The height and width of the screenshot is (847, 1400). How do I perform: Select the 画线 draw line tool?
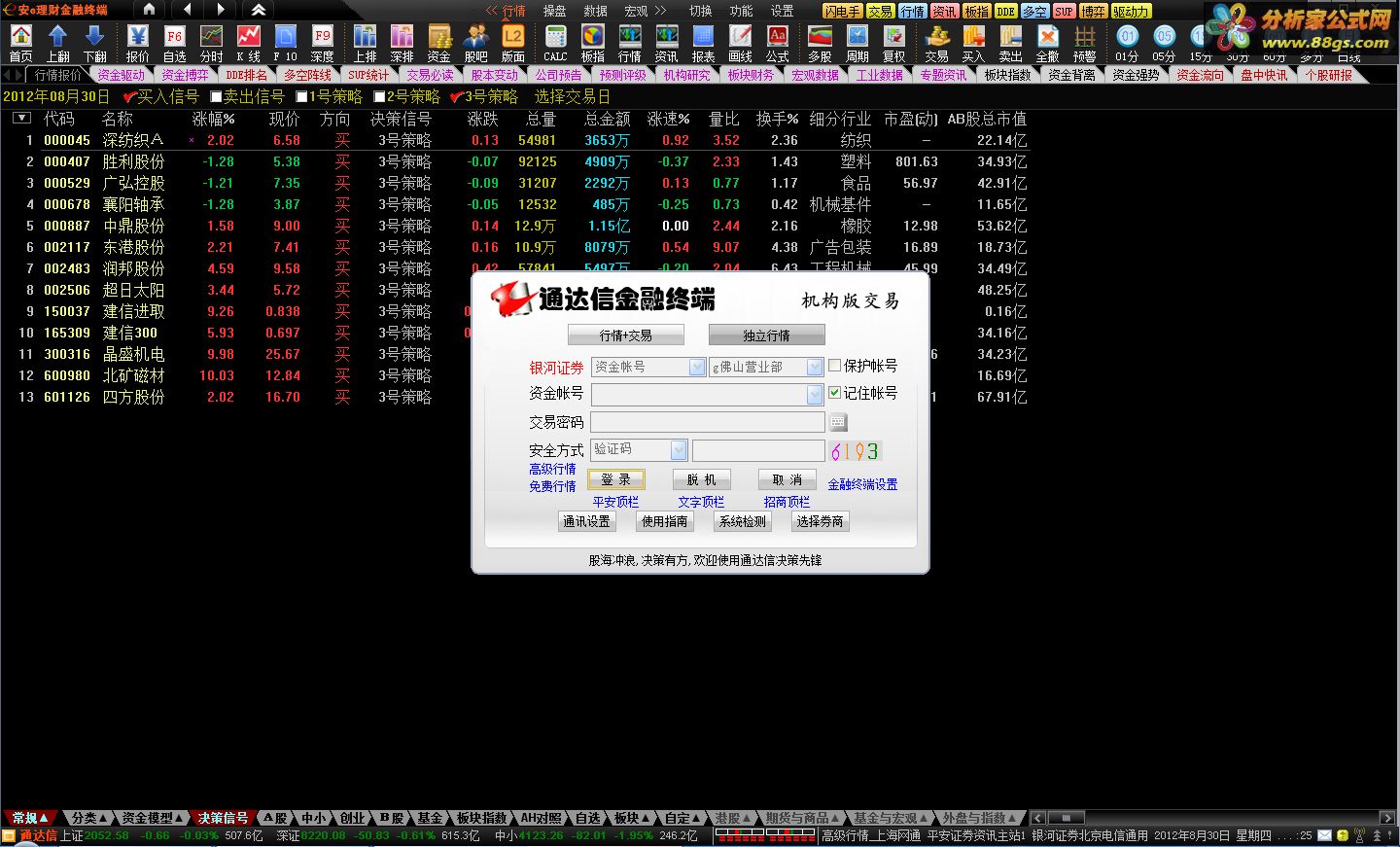(x=740, y=43)
